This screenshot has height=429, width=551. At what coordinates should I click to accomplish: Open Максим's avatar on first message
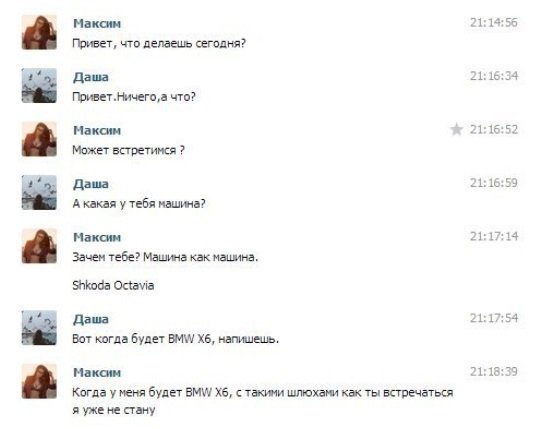coord(39,32)
